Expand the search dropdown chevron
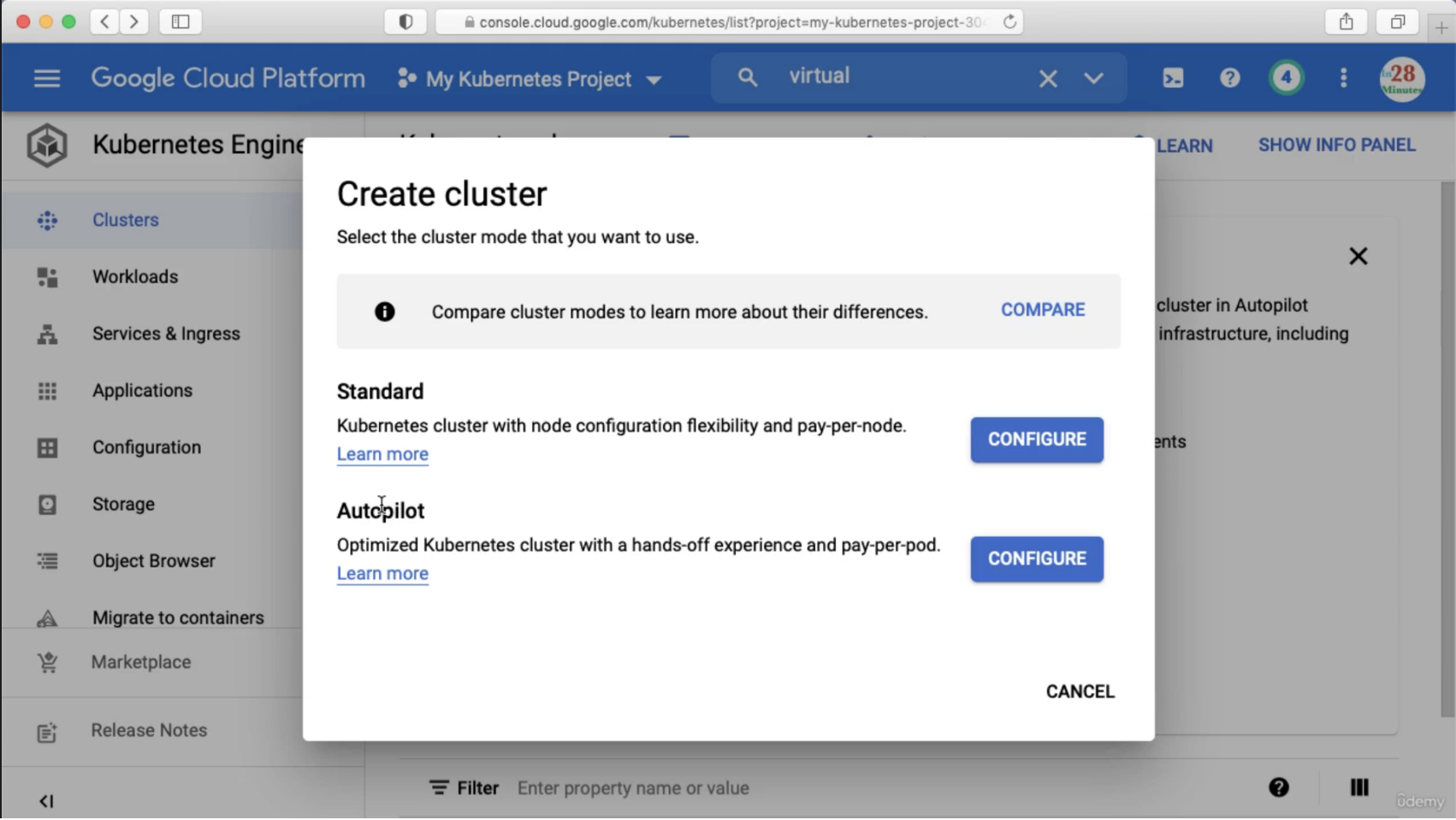The width and height of the screenshot is (1456, 820). tap(1092, 79)
